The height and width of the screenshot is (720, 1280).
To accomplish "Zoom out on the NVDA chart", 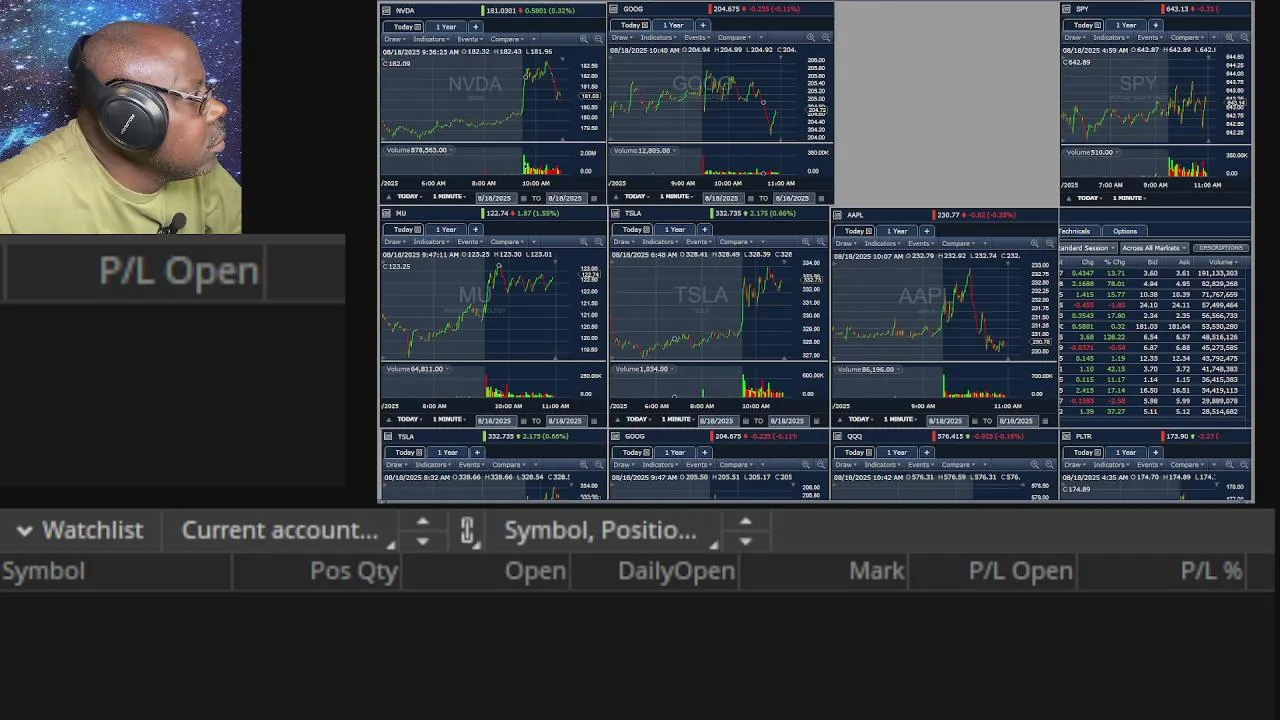I will [x=598, y=39].
